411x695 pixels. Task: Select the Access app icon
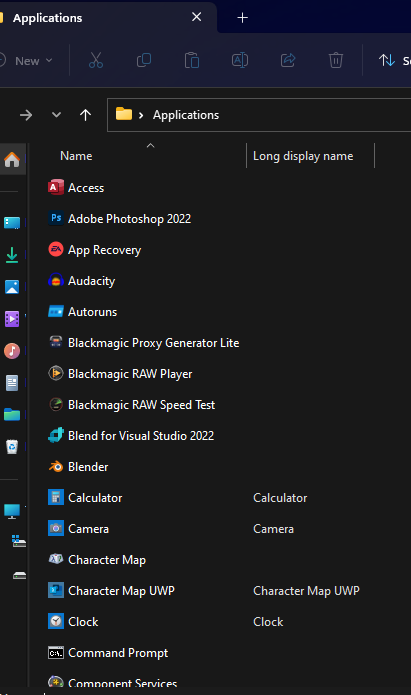(x=56, y=187)
